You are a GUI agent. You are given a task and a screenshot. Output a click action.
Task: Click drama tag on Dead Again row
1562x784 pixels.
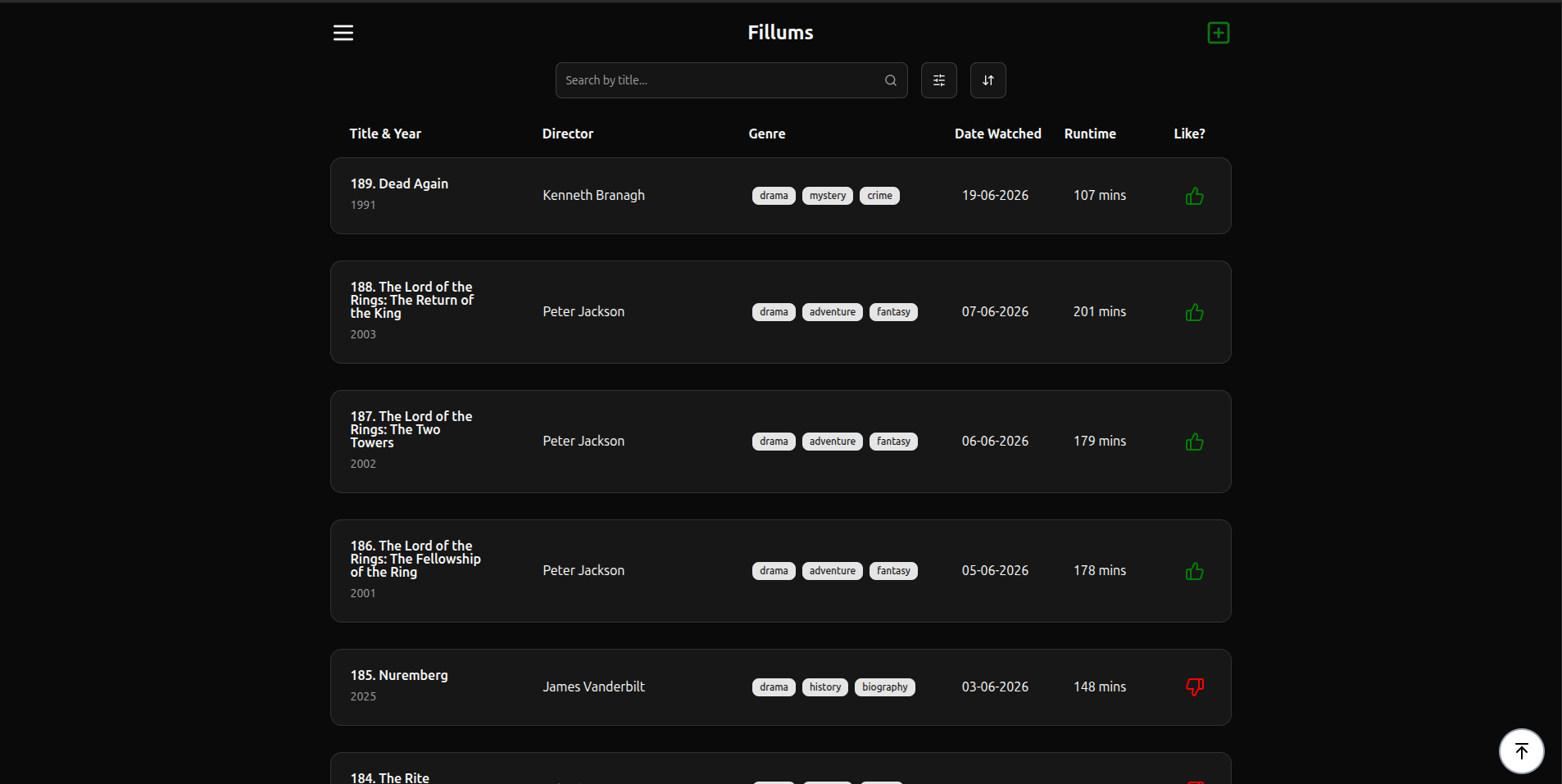click(x=774, y=196)
